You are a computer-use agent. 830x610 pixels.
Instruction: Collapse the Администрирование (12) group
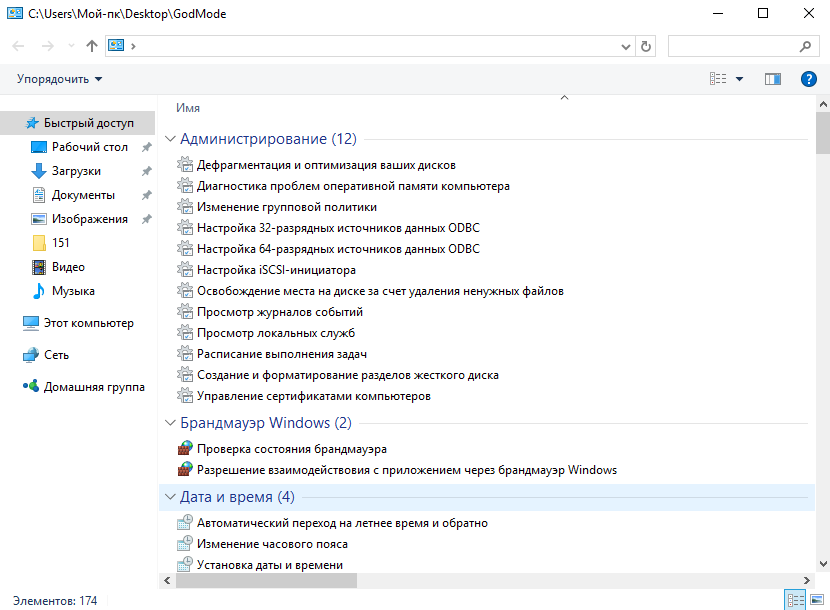(170, 139)
